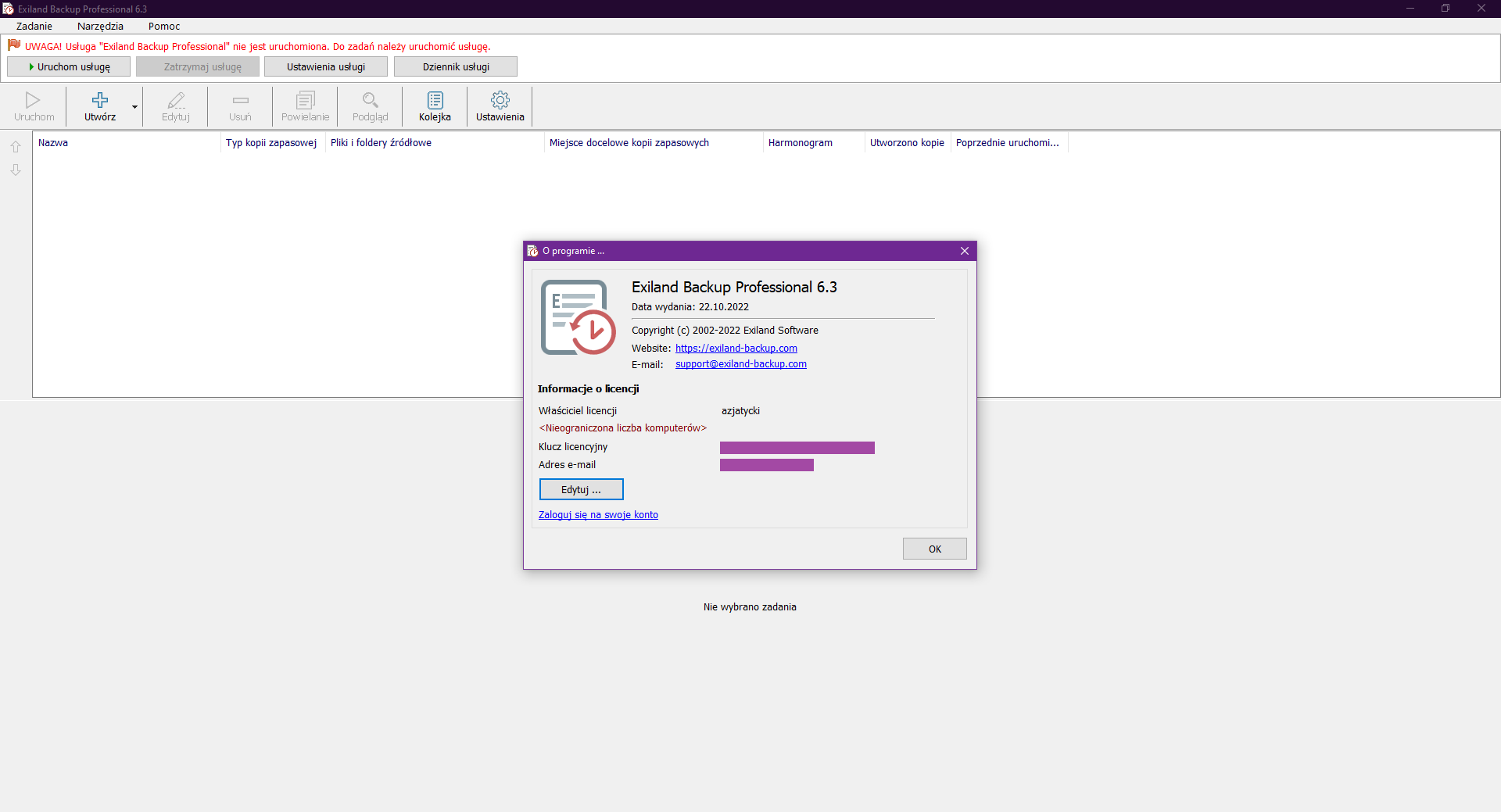Click the Exiland Backup Professional 6.3 heading
The height and width of the screenshot is (812, 1501).
pyautogui.click(x=734, y=288)
